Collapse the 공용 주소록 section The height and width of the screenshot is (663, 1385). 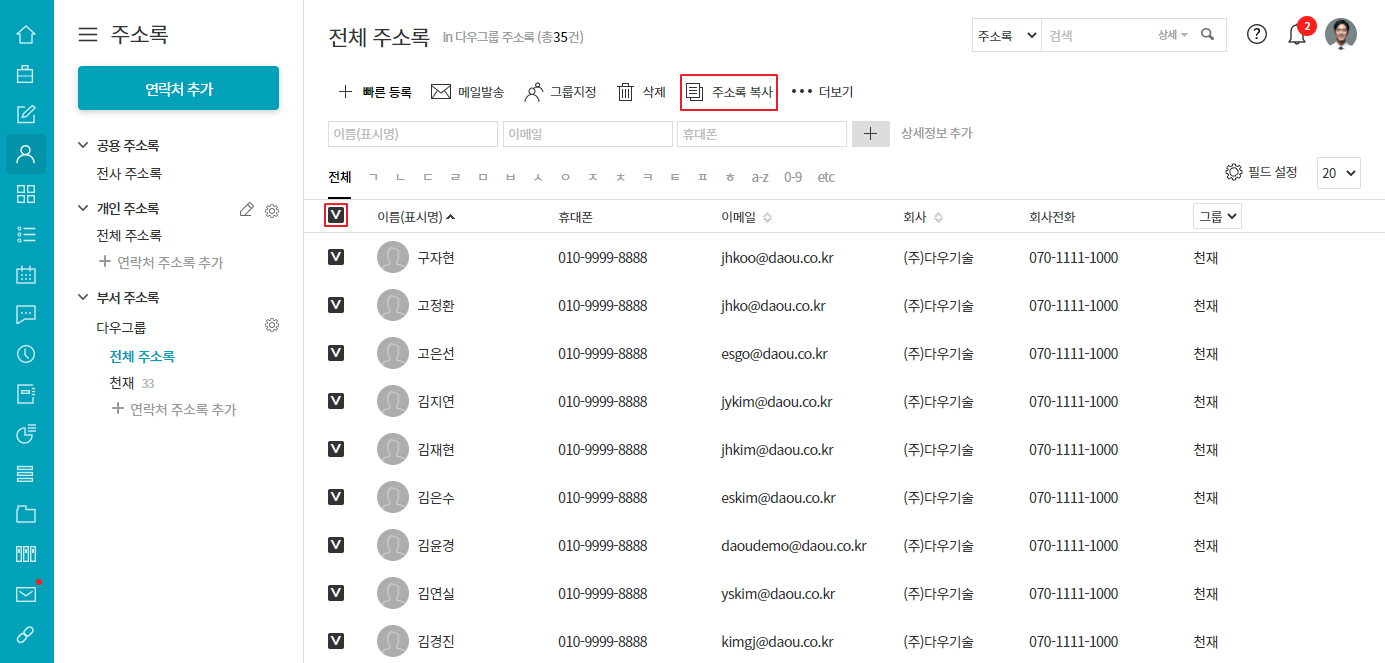pos(84,146)
